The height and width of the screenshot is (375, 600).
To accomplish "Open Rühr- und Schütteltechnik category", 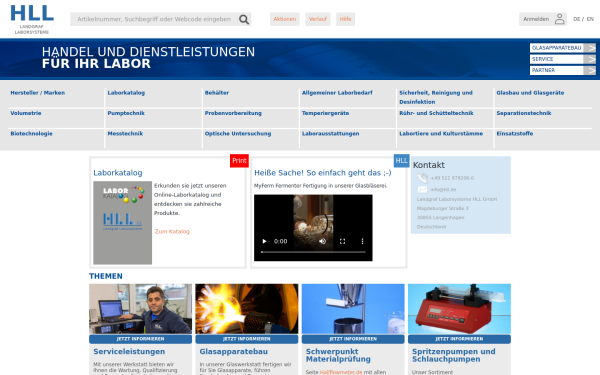I will click(x=436, y=113).
